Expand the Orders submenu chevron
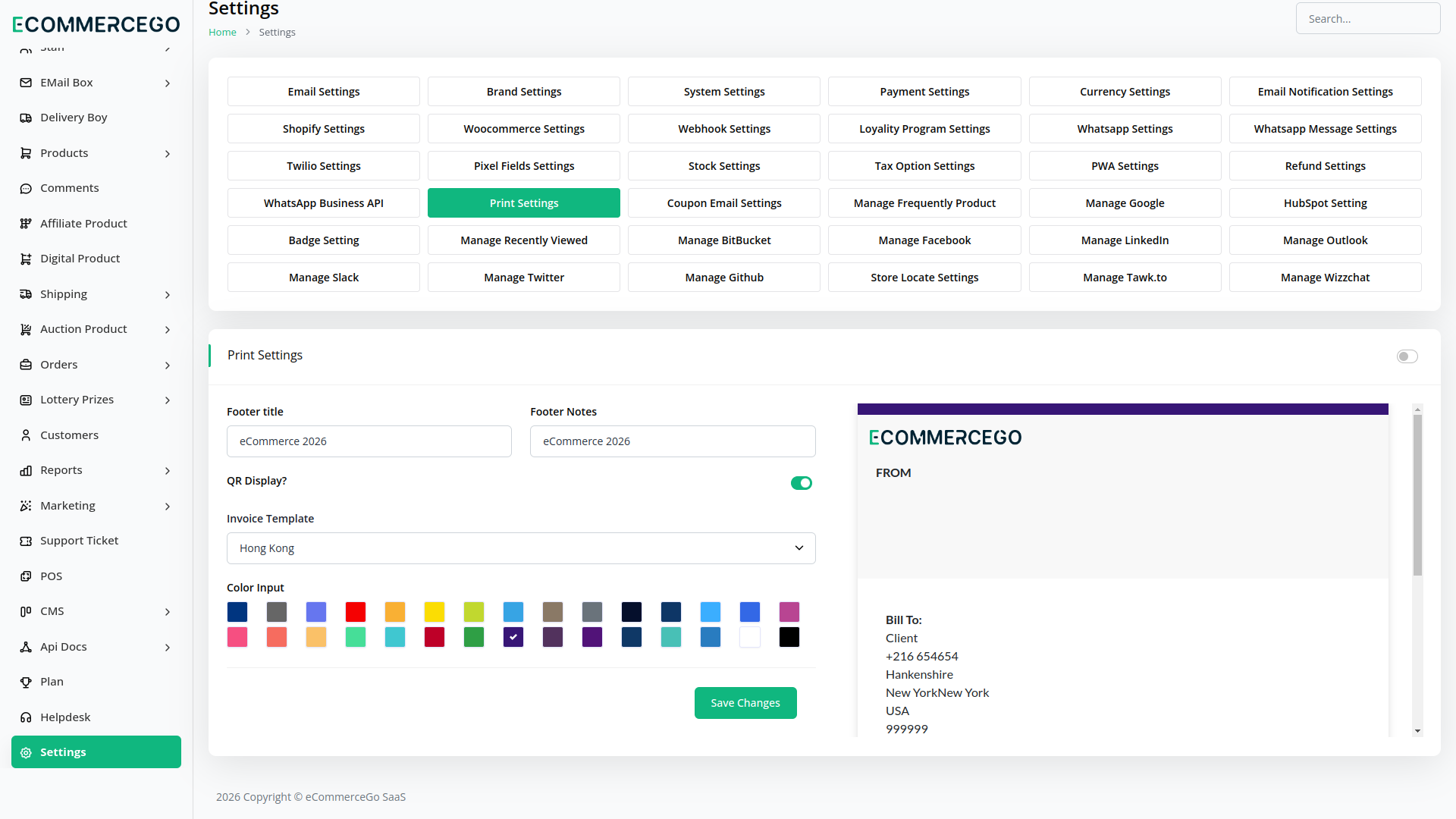Screen dimensions: 1456x819 [x=168, y=366]
